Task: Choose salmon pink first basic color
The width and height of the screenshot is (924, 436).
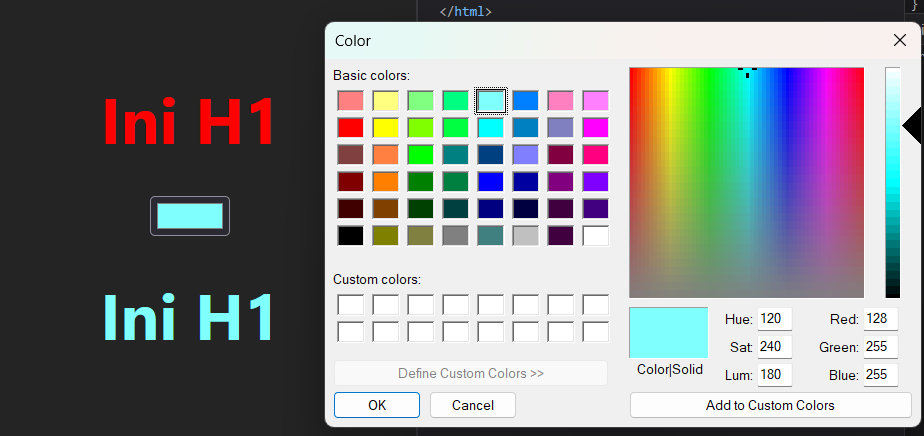Action: [351, 101]
